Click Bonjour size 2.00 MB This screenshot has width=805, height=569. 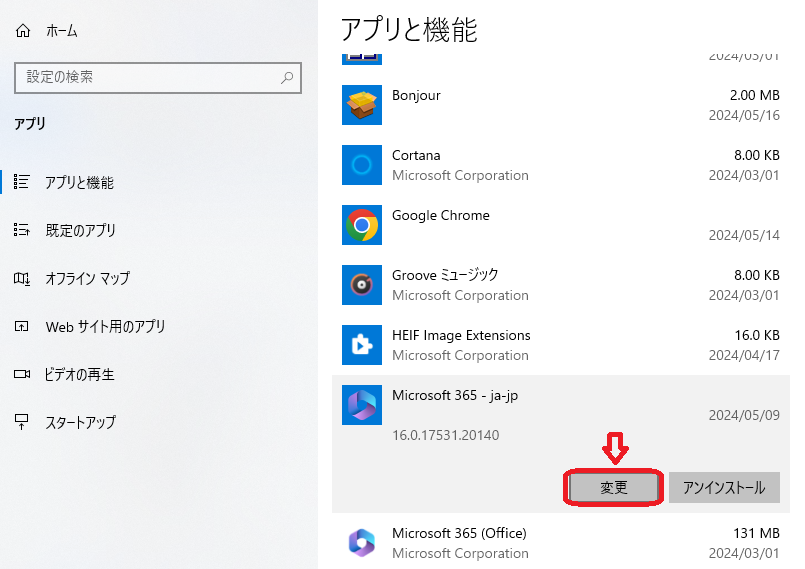755,96
